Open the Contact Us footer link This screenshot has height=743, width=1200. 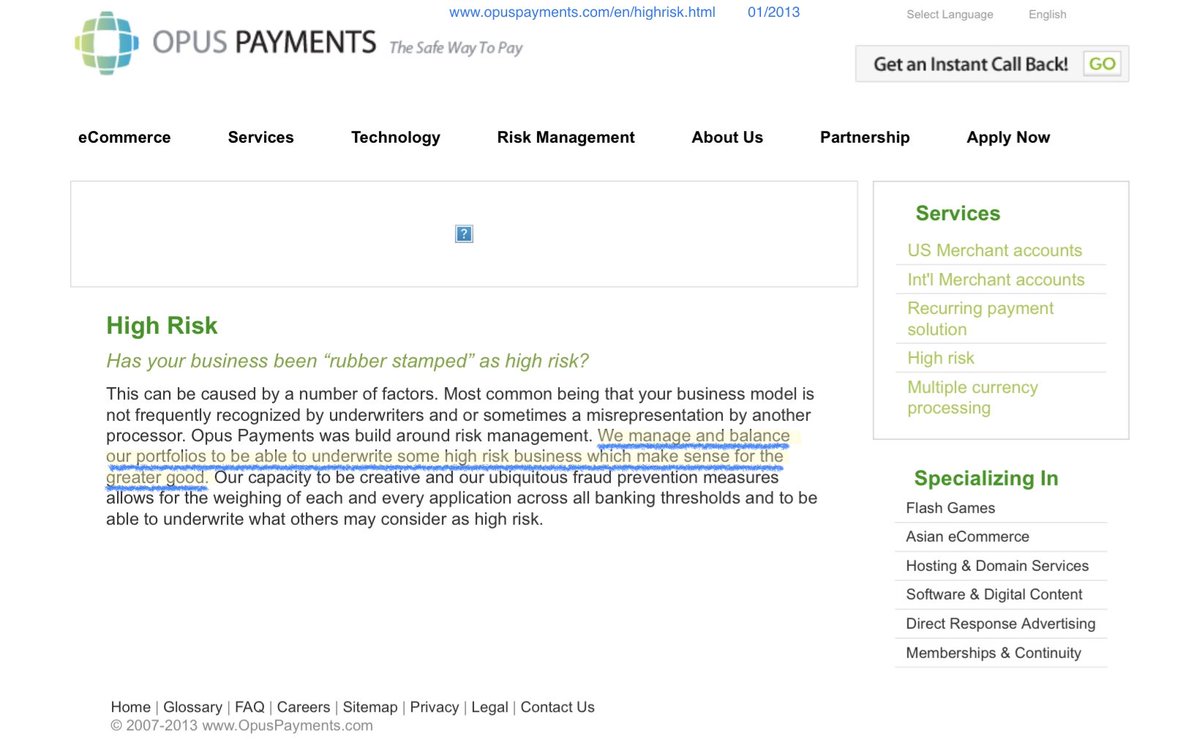pos(557,707)
